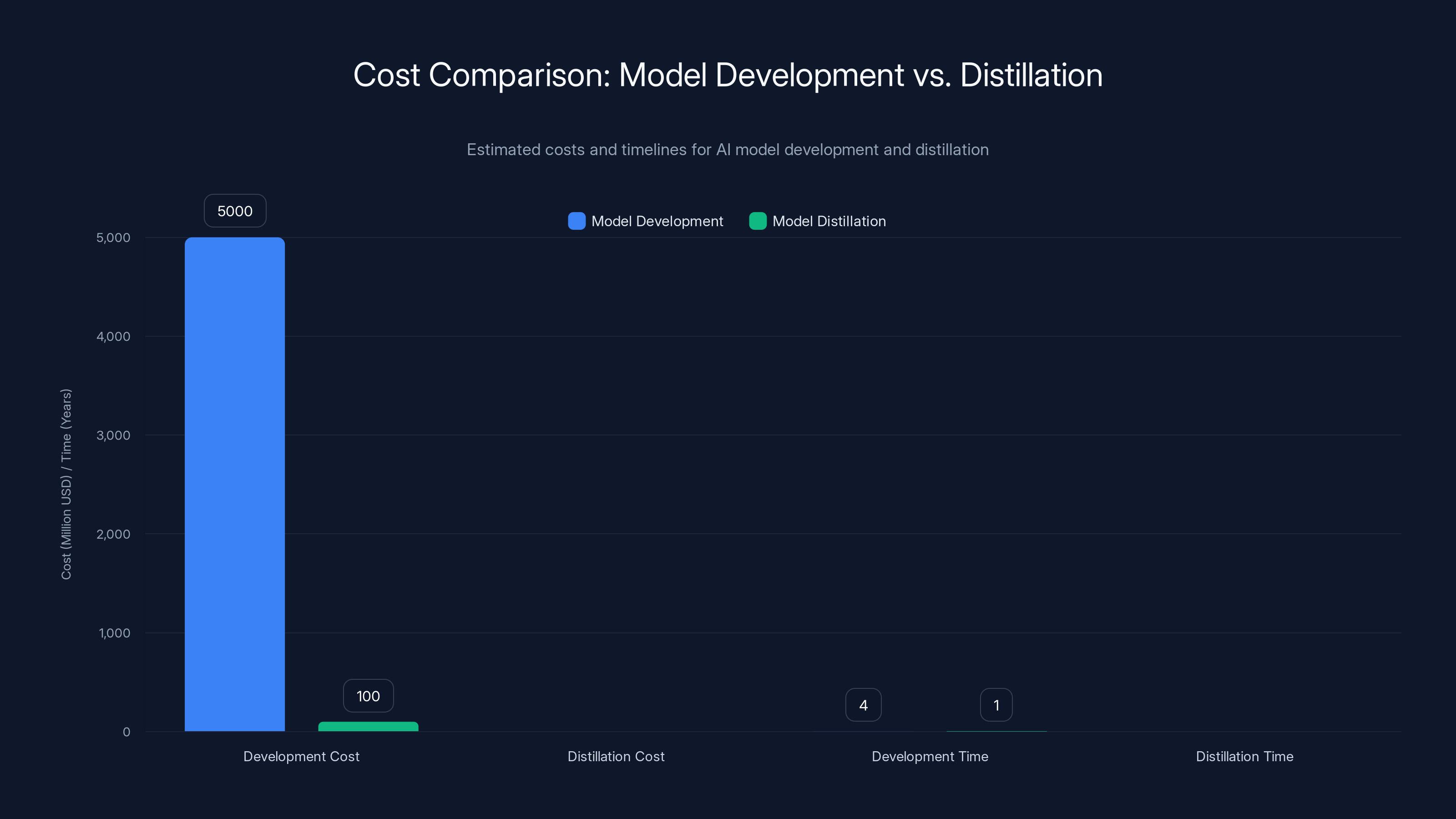Image resolution: width=1456 pixels, height=819 pixels.
Task: Click the Development Time axis label
Action: 930,756
